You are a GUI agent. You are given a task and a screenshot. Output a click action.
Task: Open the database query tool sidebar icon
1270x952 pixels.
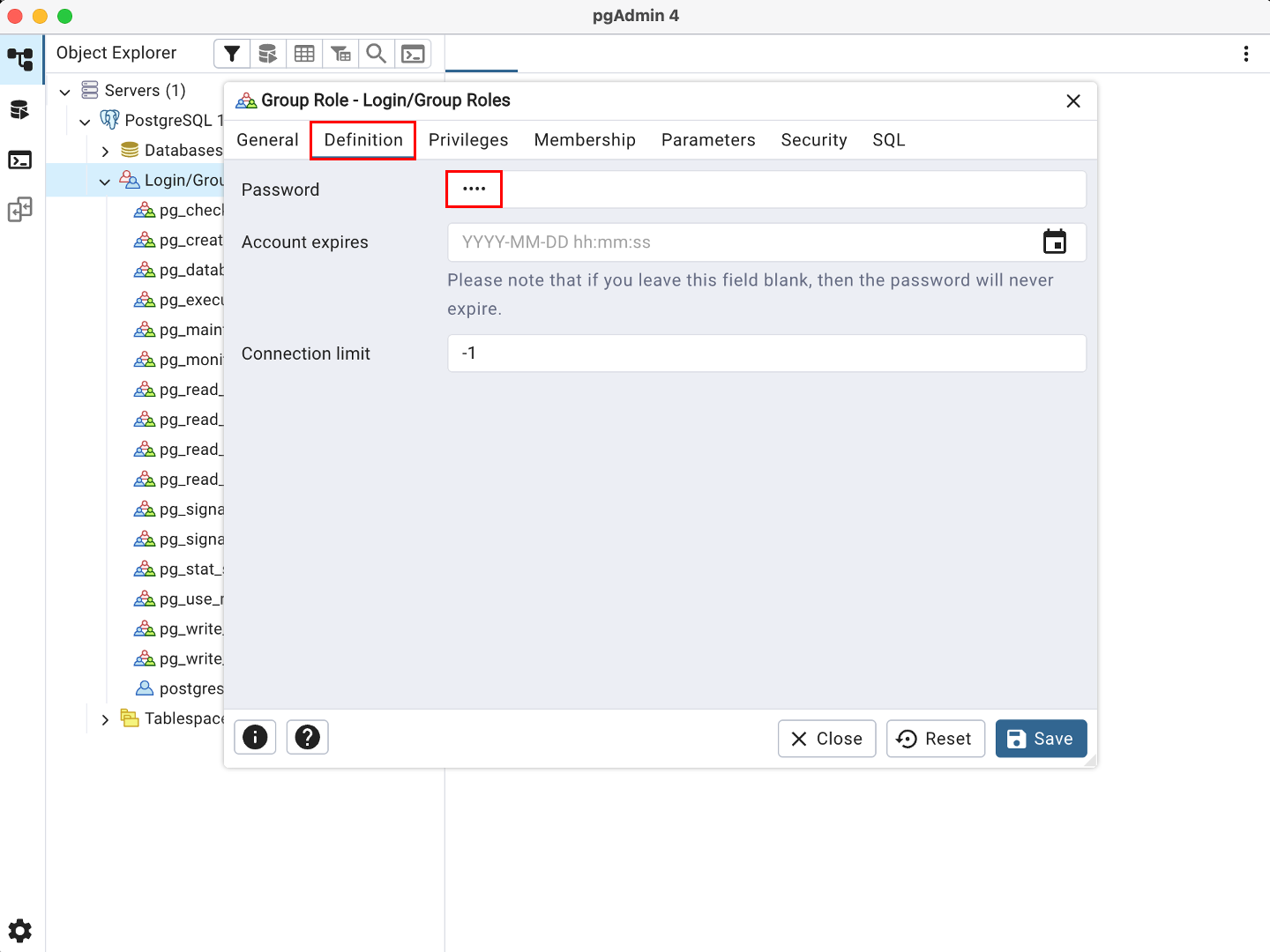coord(19,110)
